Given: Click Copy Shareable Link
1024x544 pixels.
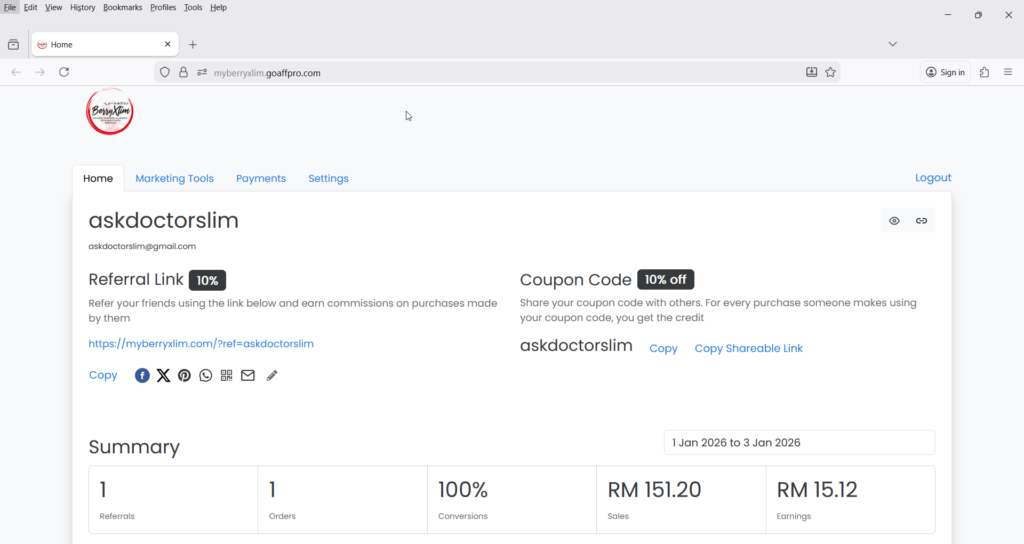Looking at the screenshot, I should tap(748, 348).
